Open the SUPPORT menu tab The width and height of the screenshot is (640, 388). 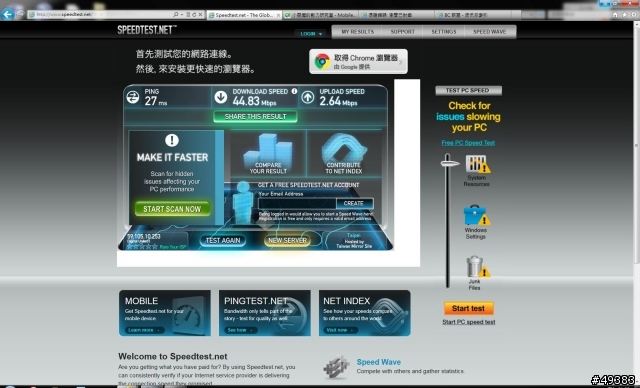(402, 31)
